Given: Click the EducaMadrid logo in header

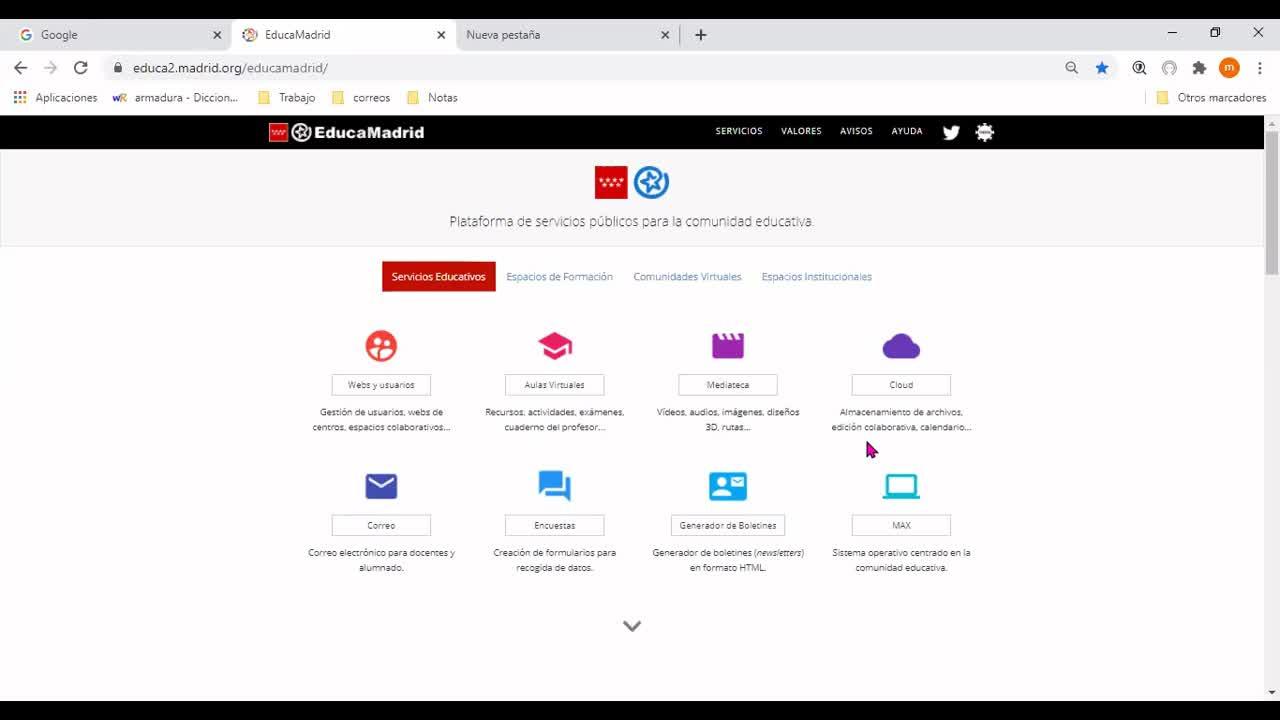Looking at the screenshot, I should [x=347, y=132].
